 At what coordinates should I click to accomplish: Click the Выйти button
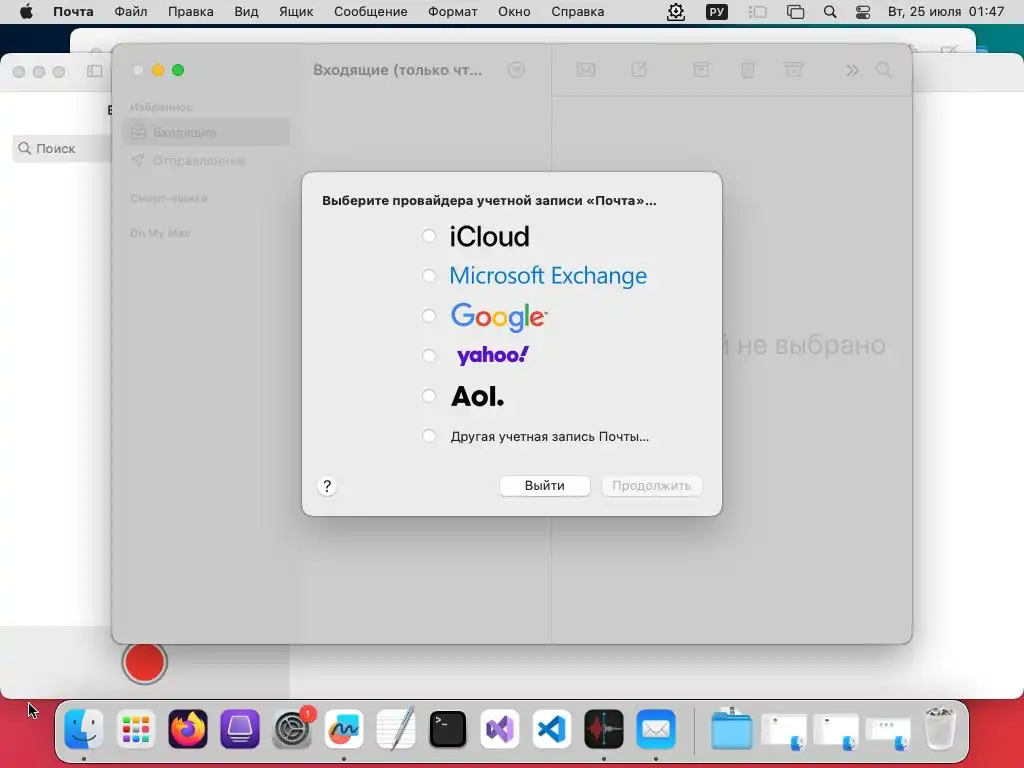[545, 486]
